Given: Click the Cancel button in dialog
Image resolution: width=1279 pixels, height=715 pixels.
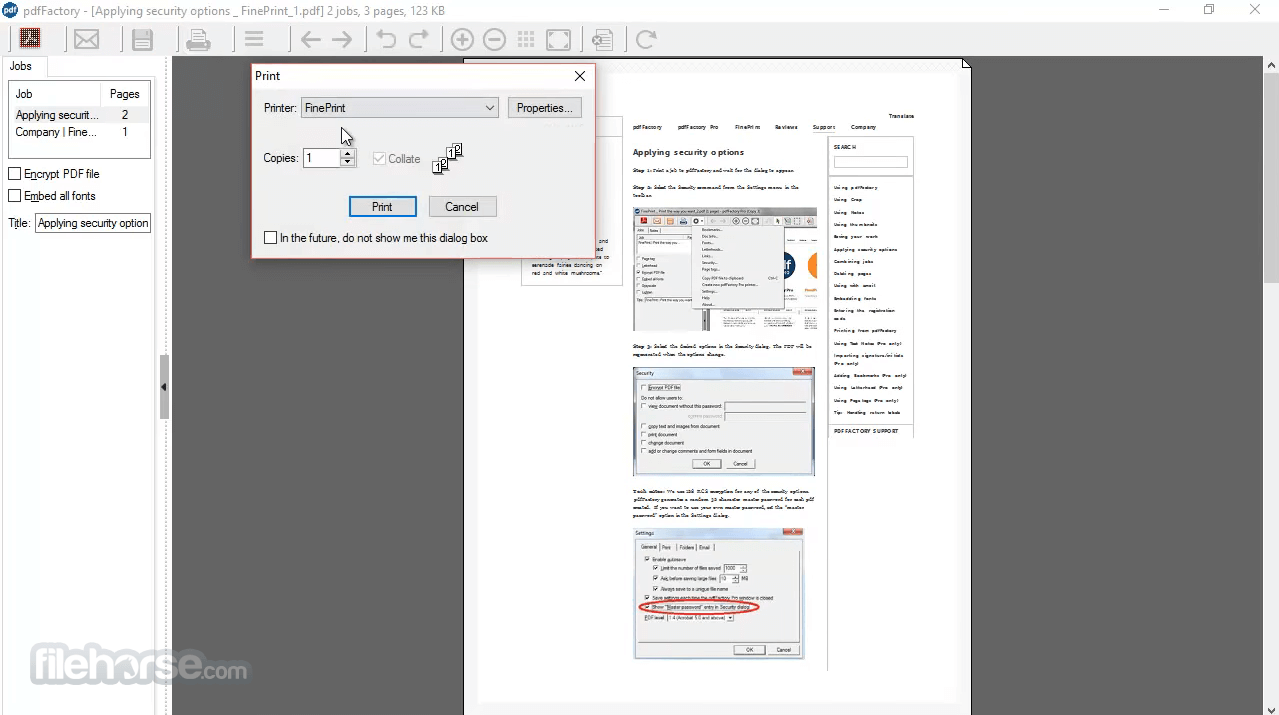Looking at the screenshot, I should [462, 207].
